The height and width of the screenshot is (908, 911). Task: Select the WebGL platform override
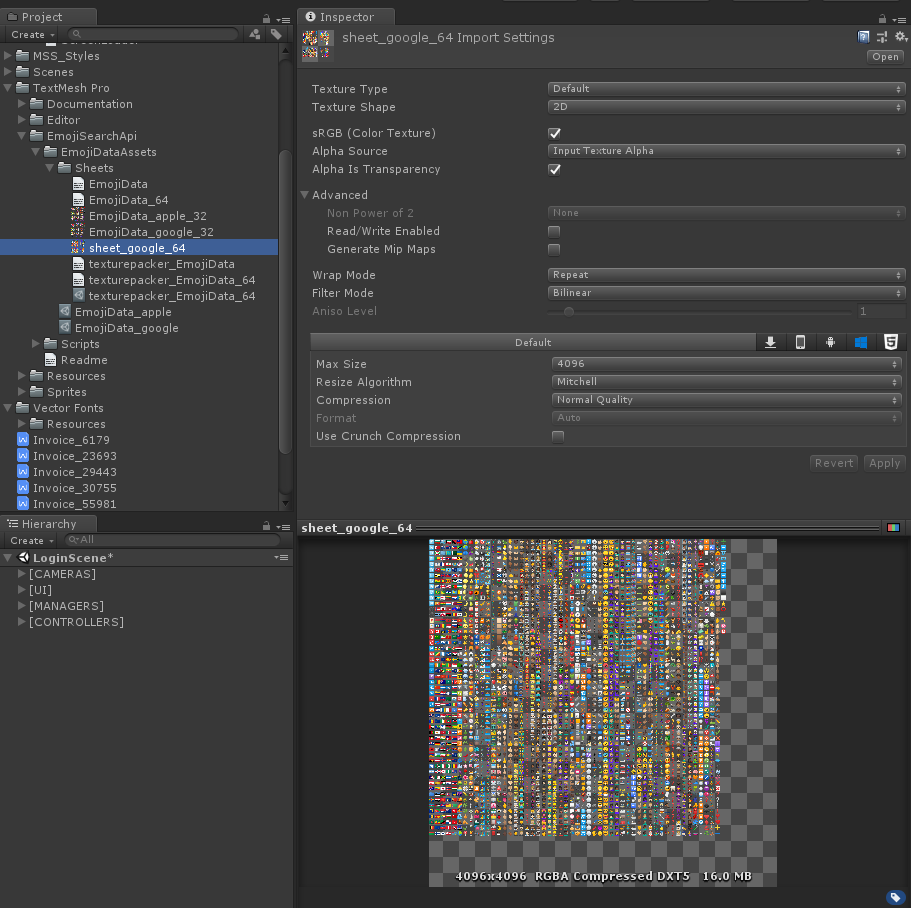click(890, 342)
